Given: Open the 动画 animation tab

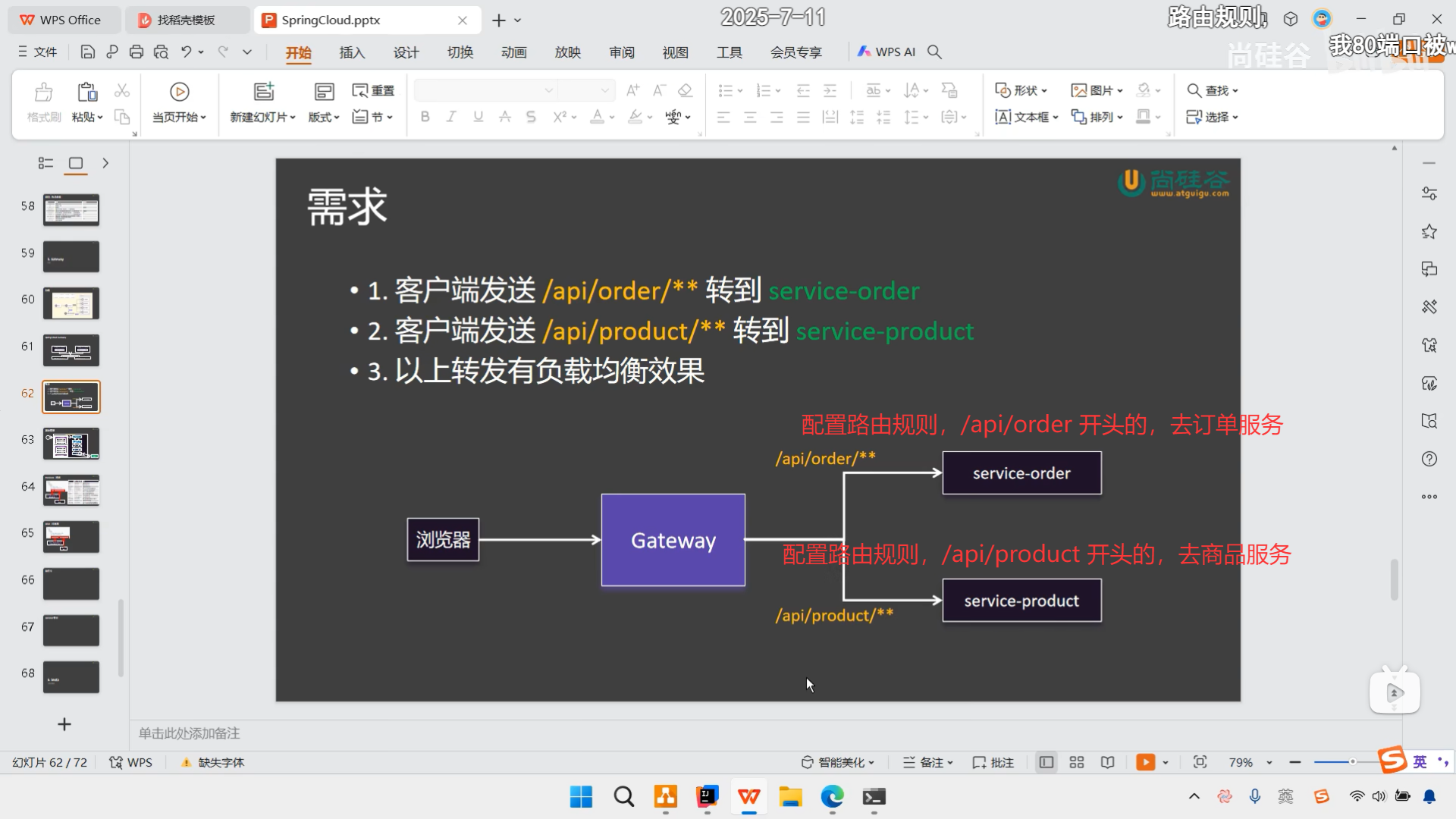Looking at the screenshot, I should (x=513, y=52).
